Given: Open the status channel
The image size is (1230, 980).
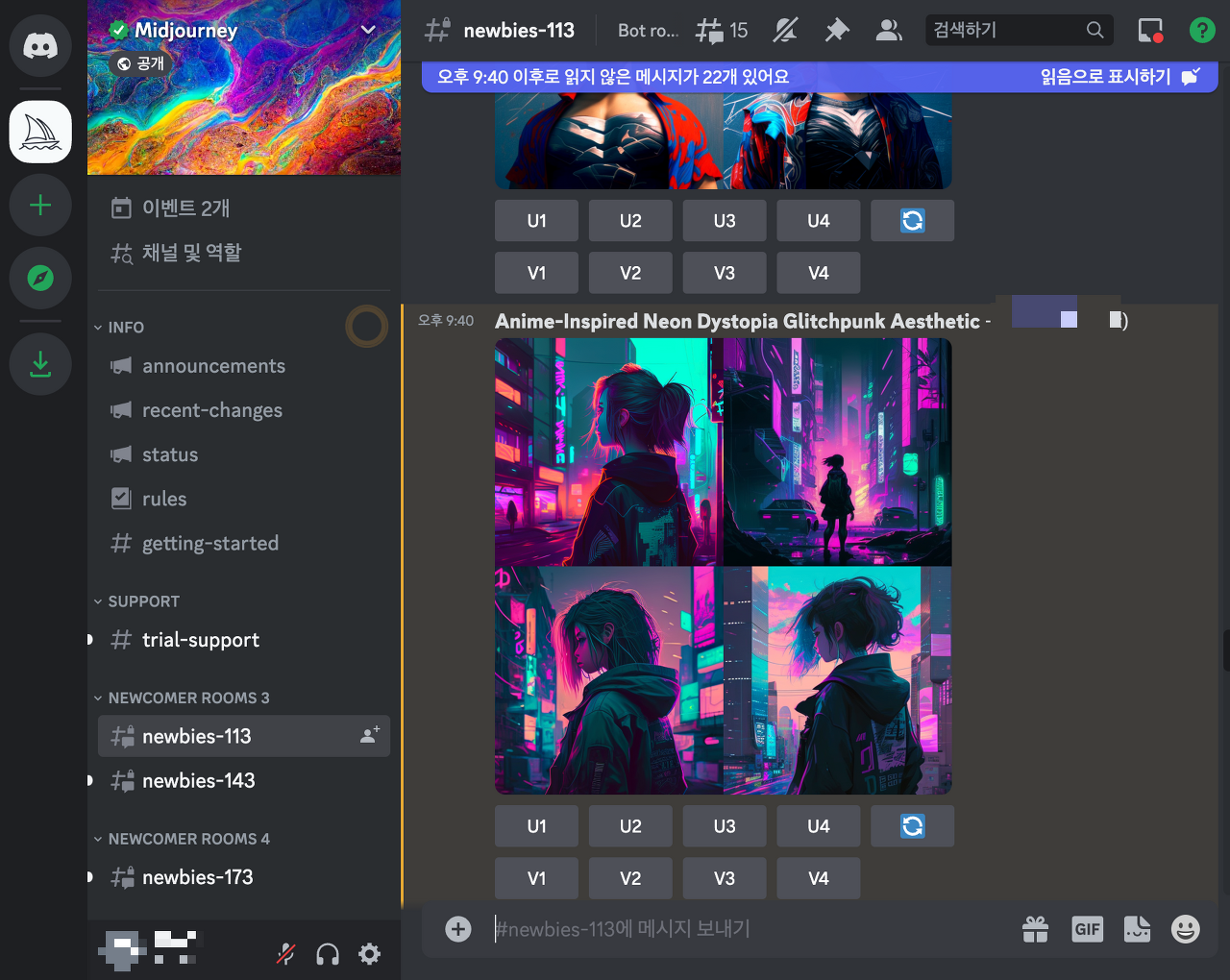Looking at the screenshot, I should pyautogui.click(x=244, y=454).
